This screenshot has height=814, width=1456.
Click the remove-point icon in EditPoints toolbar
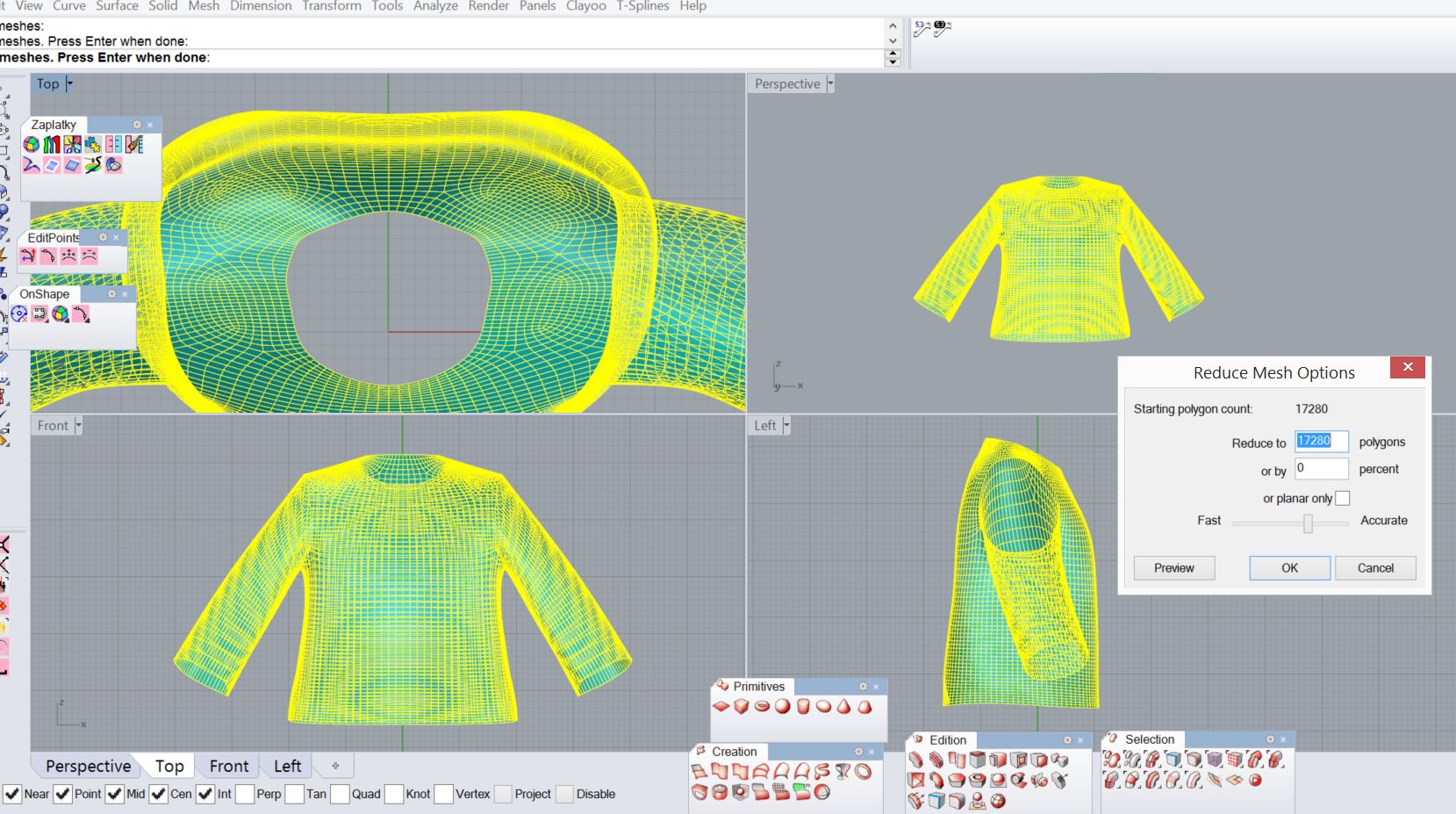click(x=90, y=256)
